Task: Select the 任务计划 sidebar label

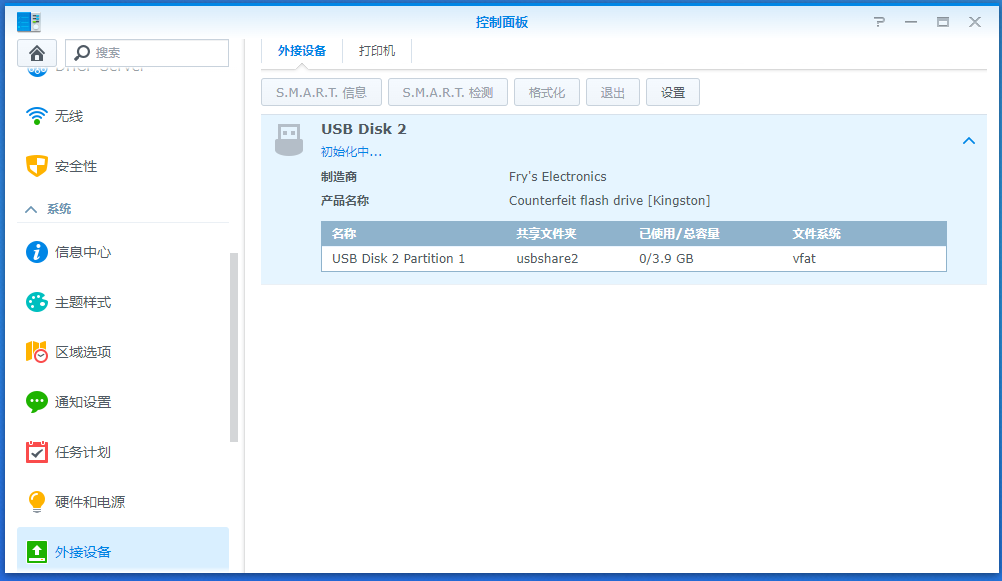Action: point(83,452)
